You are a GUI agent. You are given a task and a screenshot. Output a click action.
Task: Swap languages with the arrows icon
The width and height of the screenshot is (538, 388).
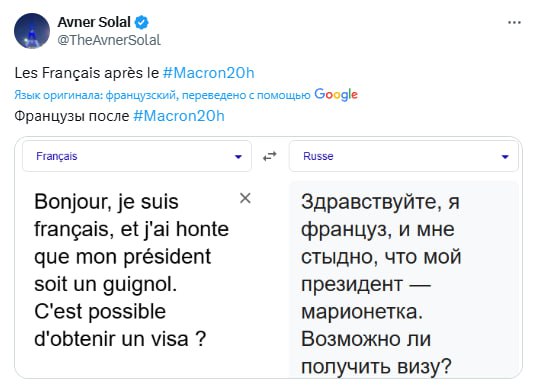click(x=270, y=156)
